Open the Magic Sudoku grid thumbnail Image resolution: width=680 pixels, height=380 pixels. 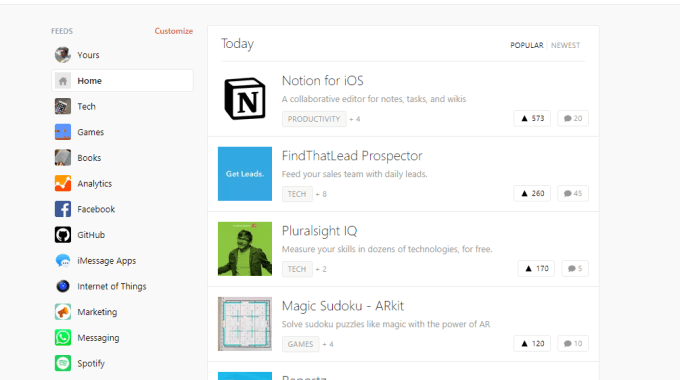click(245, 324)
